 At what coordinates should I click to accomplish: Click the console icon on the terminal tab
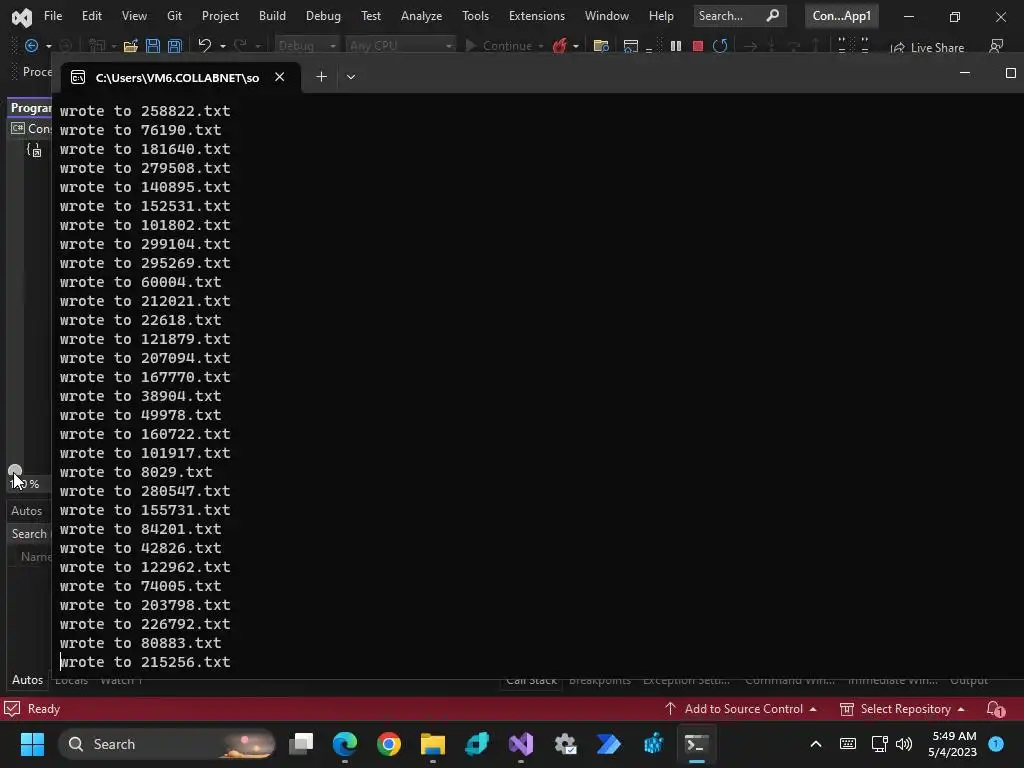point(78,78)
